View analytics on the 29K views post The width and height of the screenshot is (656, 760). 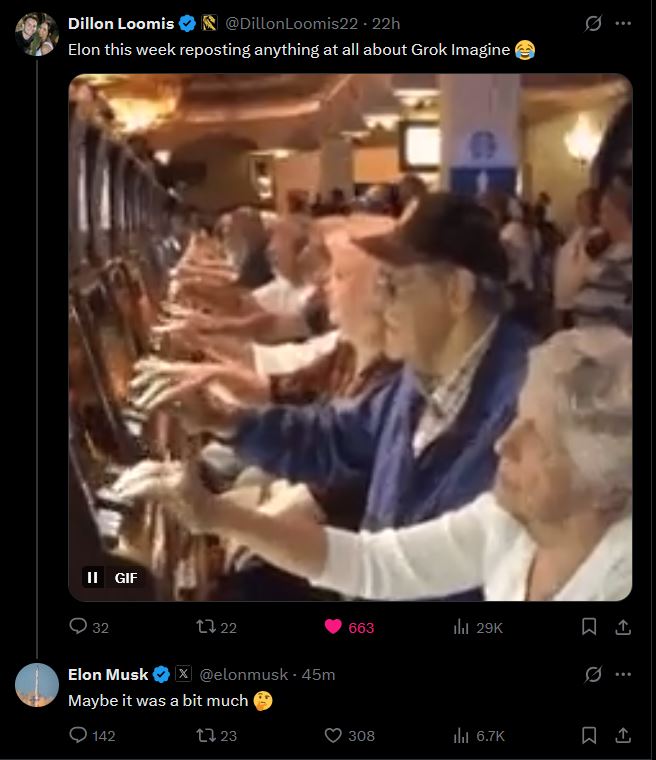(478, 627)
